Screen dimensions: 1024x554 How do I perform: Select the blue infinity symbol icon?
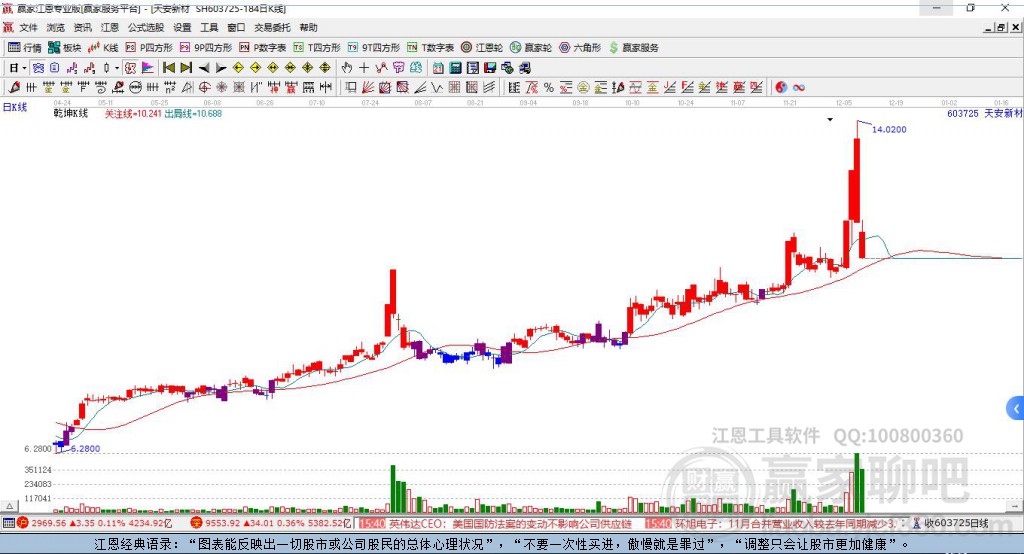tap(799, 88)
